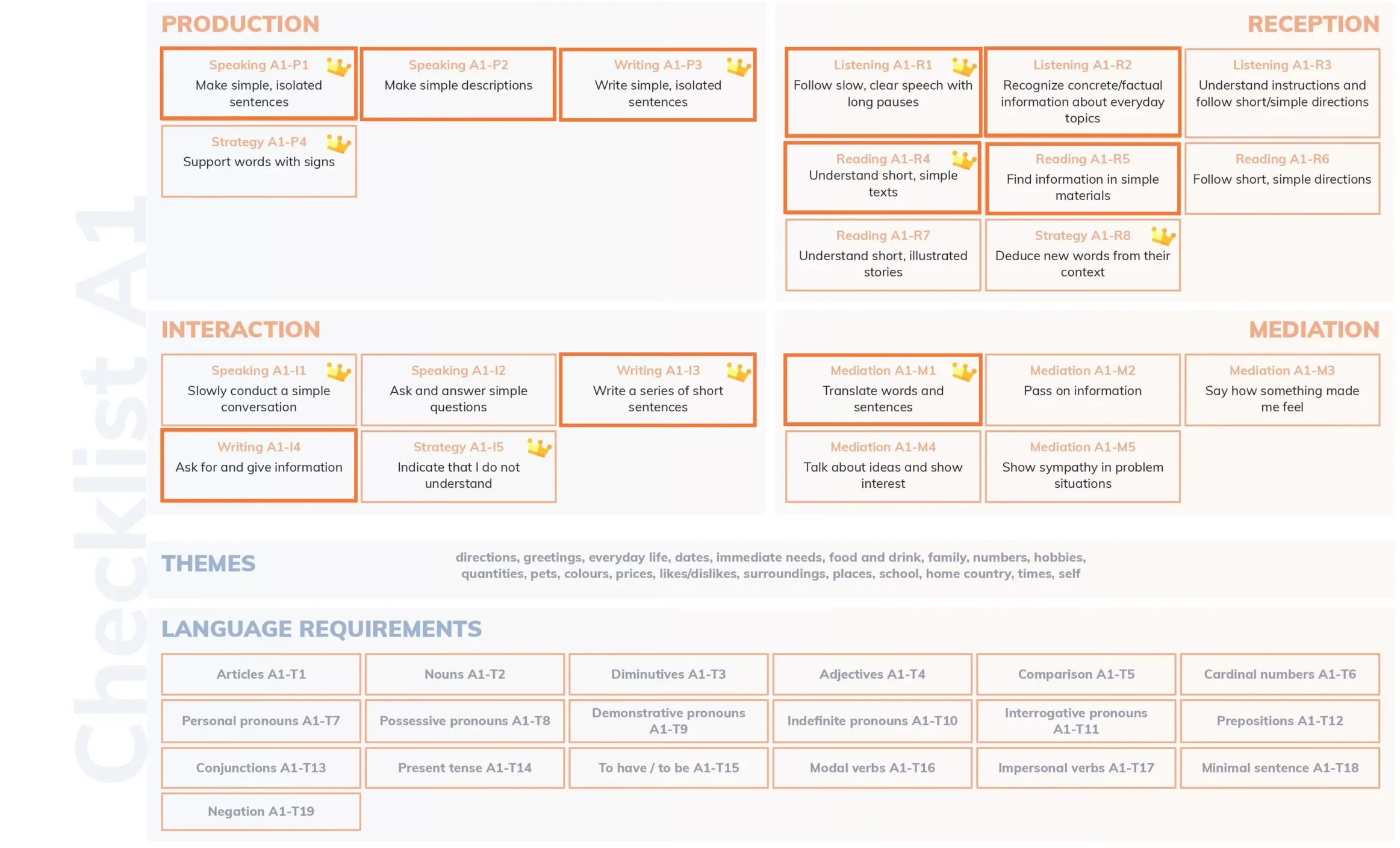Click 'Support words with signs' text
1400x848 pixels.
coord(259,161)
